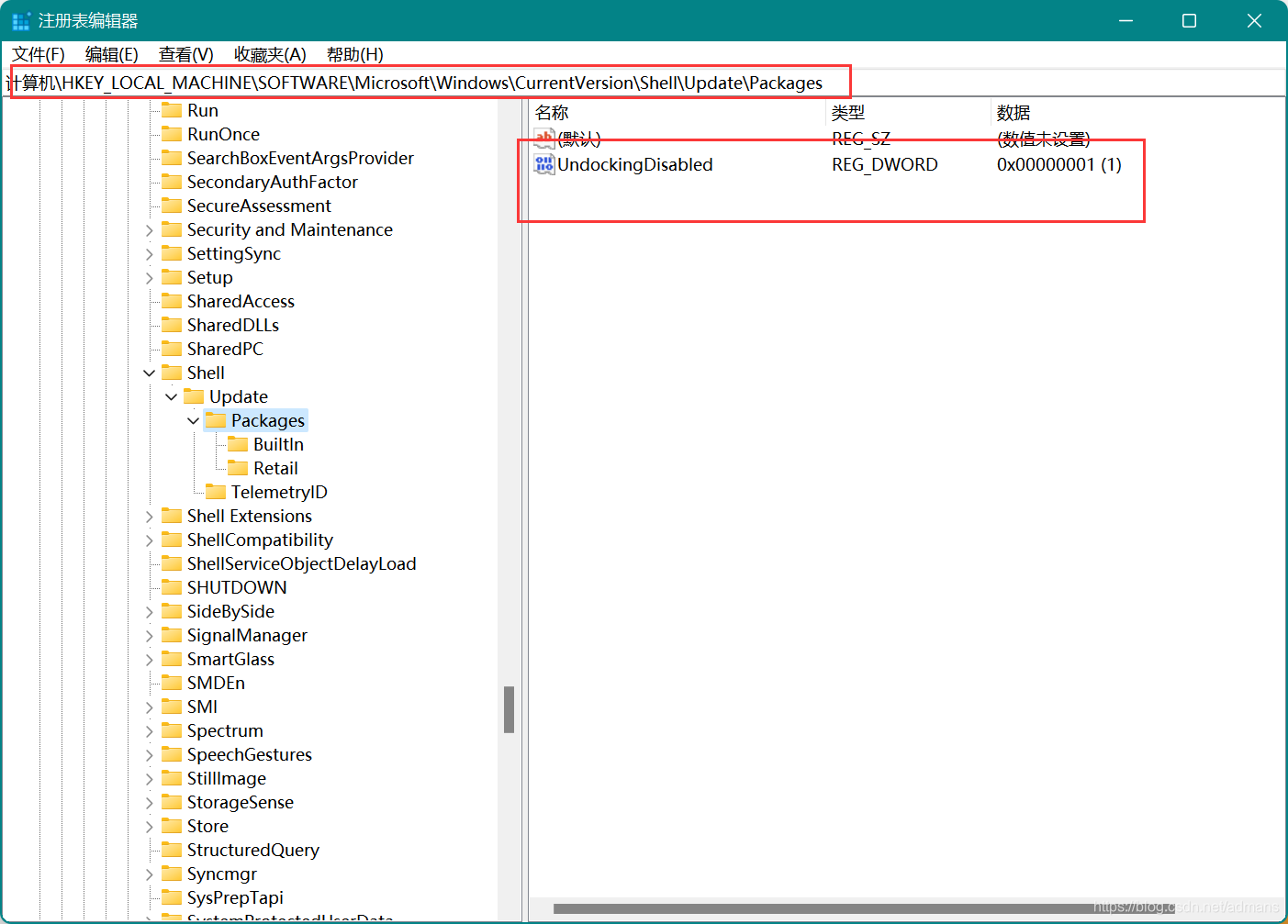Click the Security and Maintenance folder icon
This screenshot has width=1288, height=924.
point(172,229)
